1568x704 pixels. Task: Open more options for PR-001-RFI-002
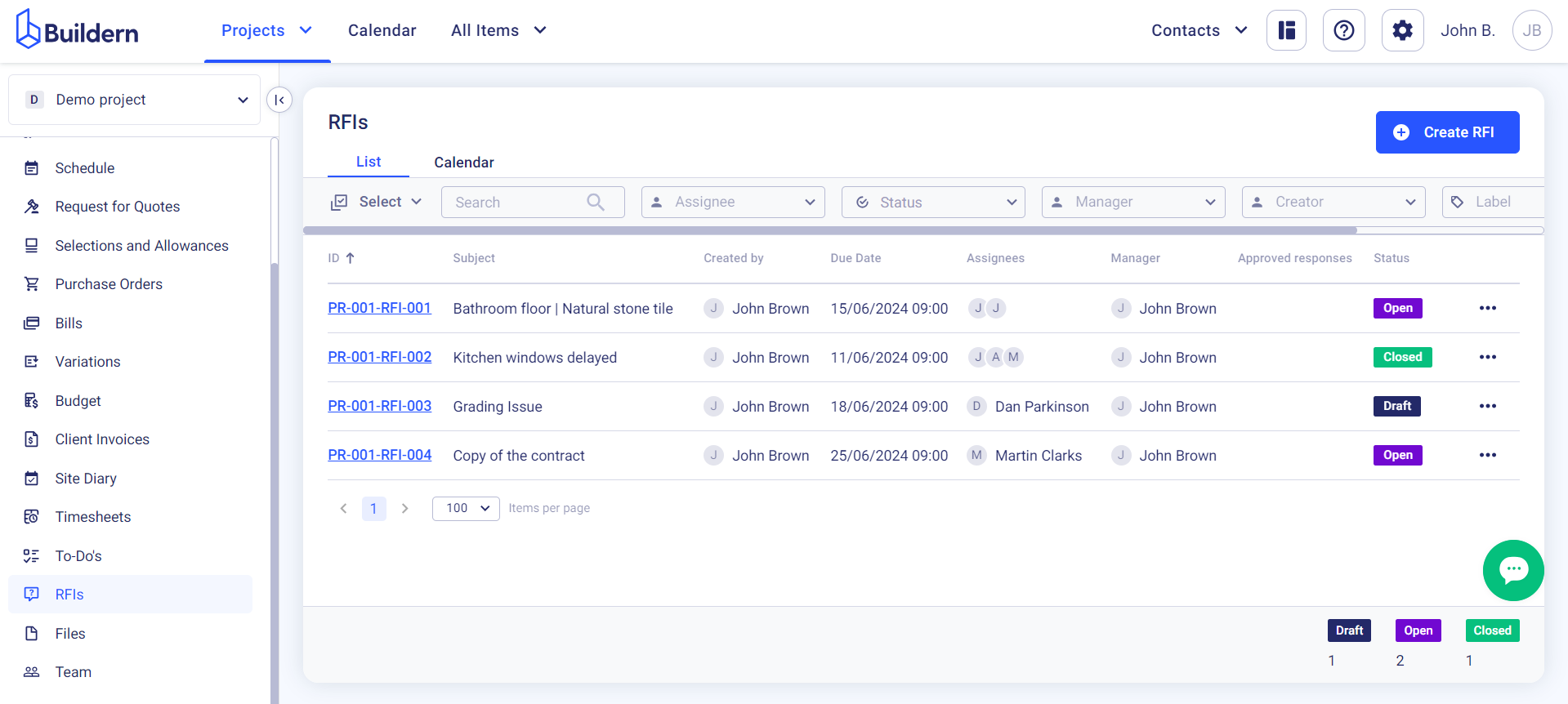[1487, 358]
